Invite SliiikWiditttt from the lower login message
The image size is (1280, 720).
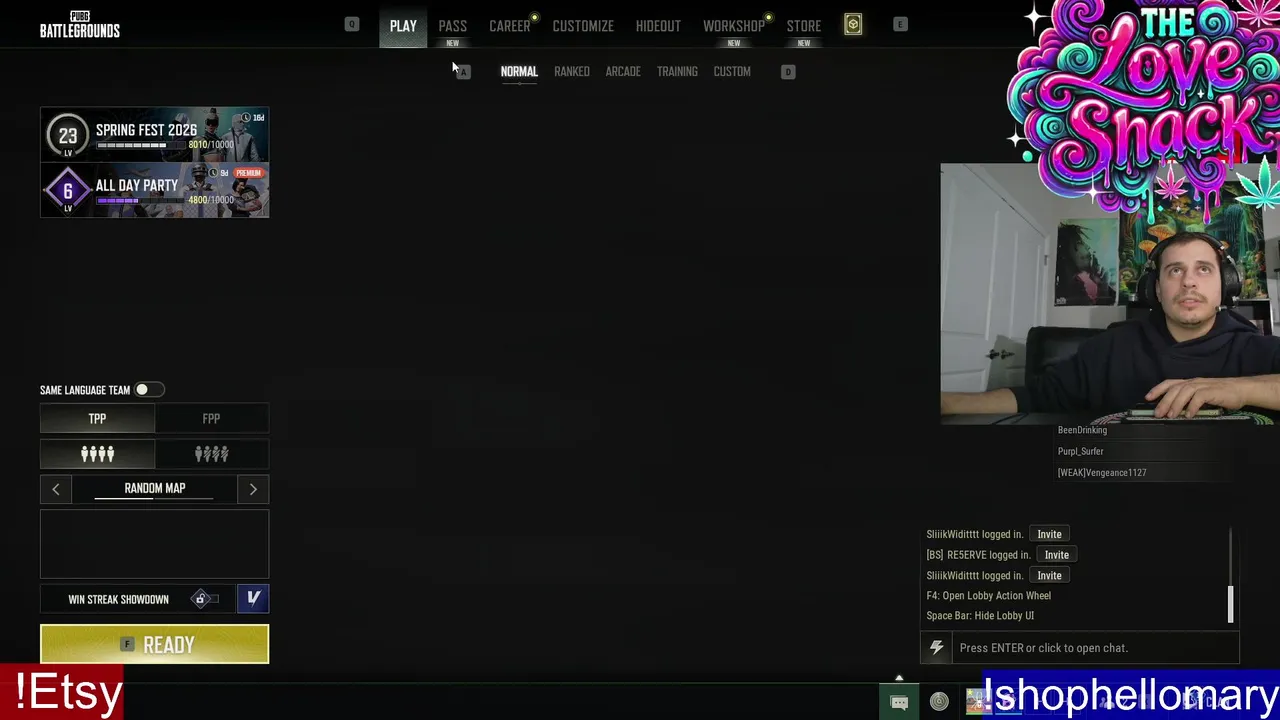1049,576
